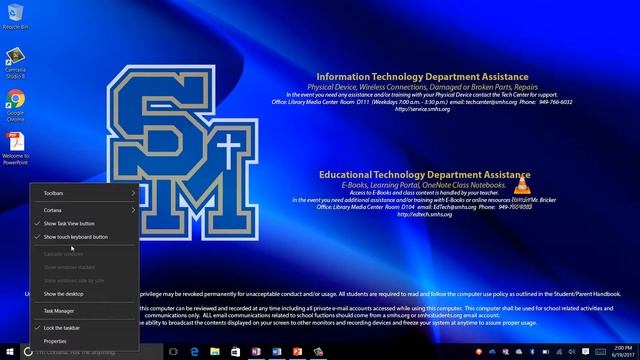Image resolution: width=640 pixels, height=360 pixels.
Task: Click the purple tray icon beside OneDrive
Action: coord(506,351)
